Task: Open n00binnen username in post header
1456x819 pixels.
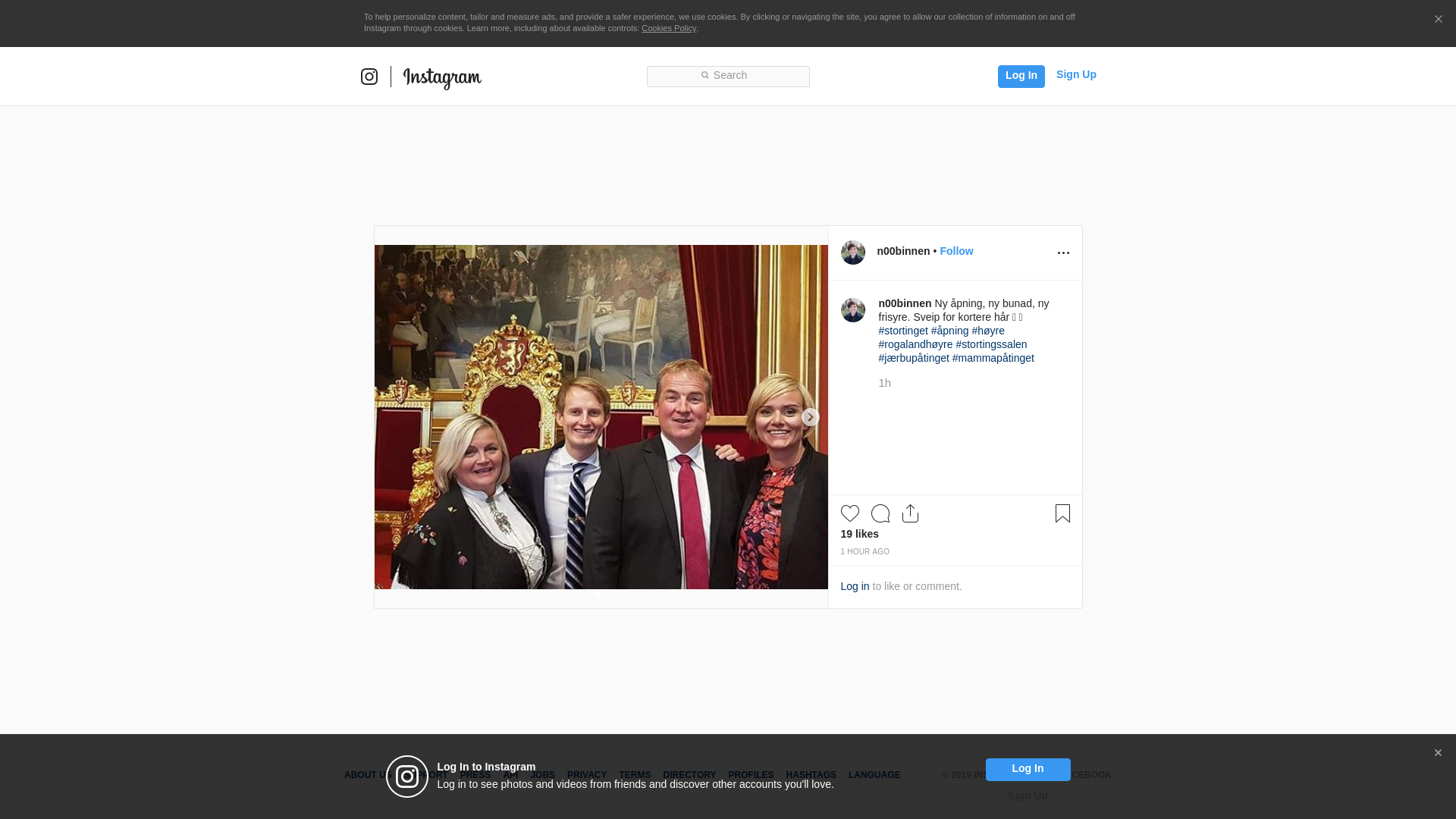Action: pos(903,251)
